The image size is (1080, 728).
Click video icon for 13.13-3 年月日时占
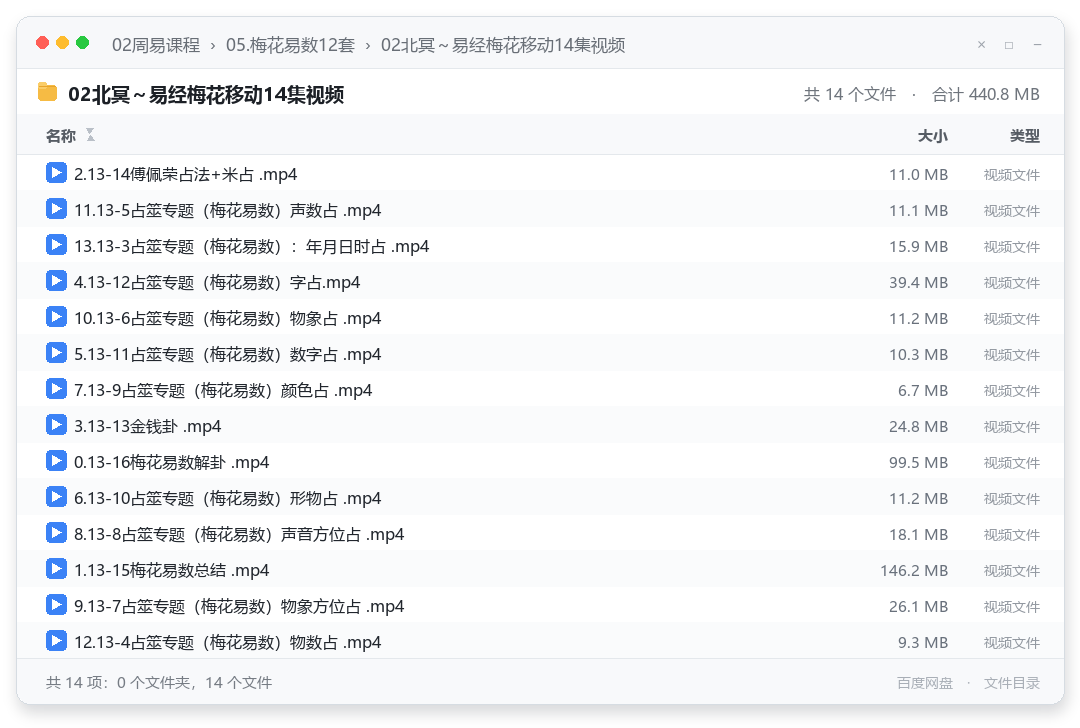point(56,245)
